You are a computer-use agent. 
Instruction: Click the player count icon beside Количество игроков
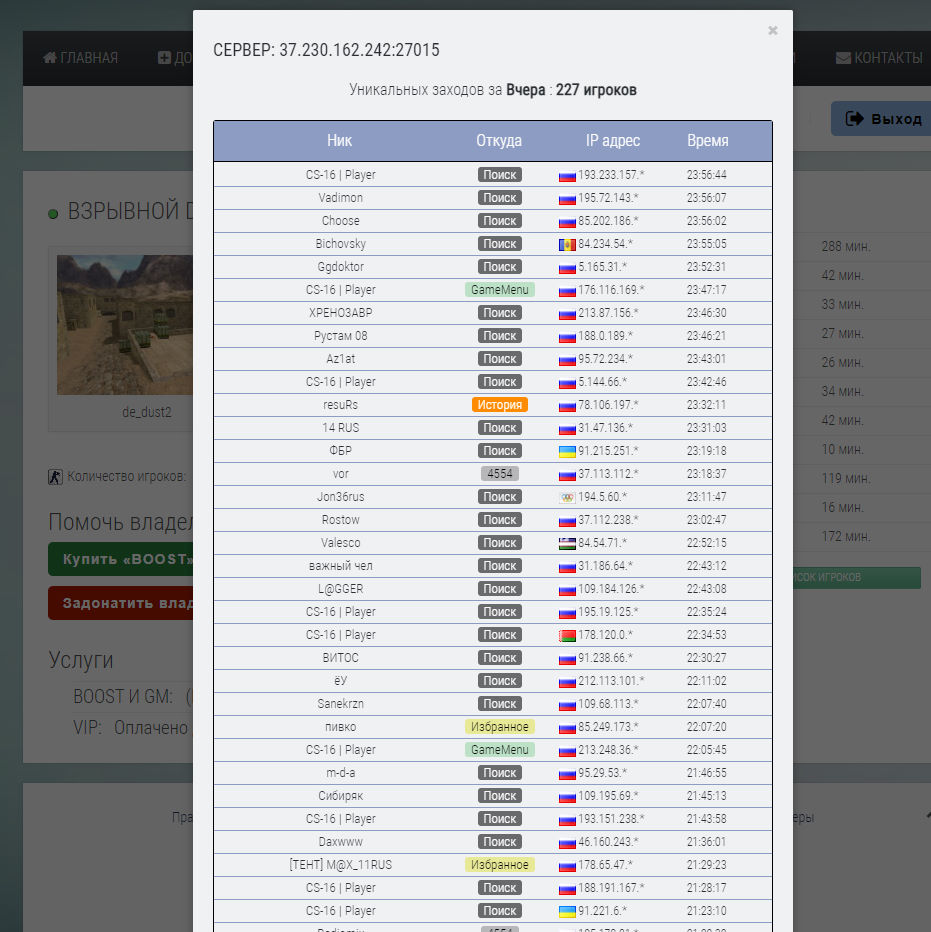click(55, 477)
